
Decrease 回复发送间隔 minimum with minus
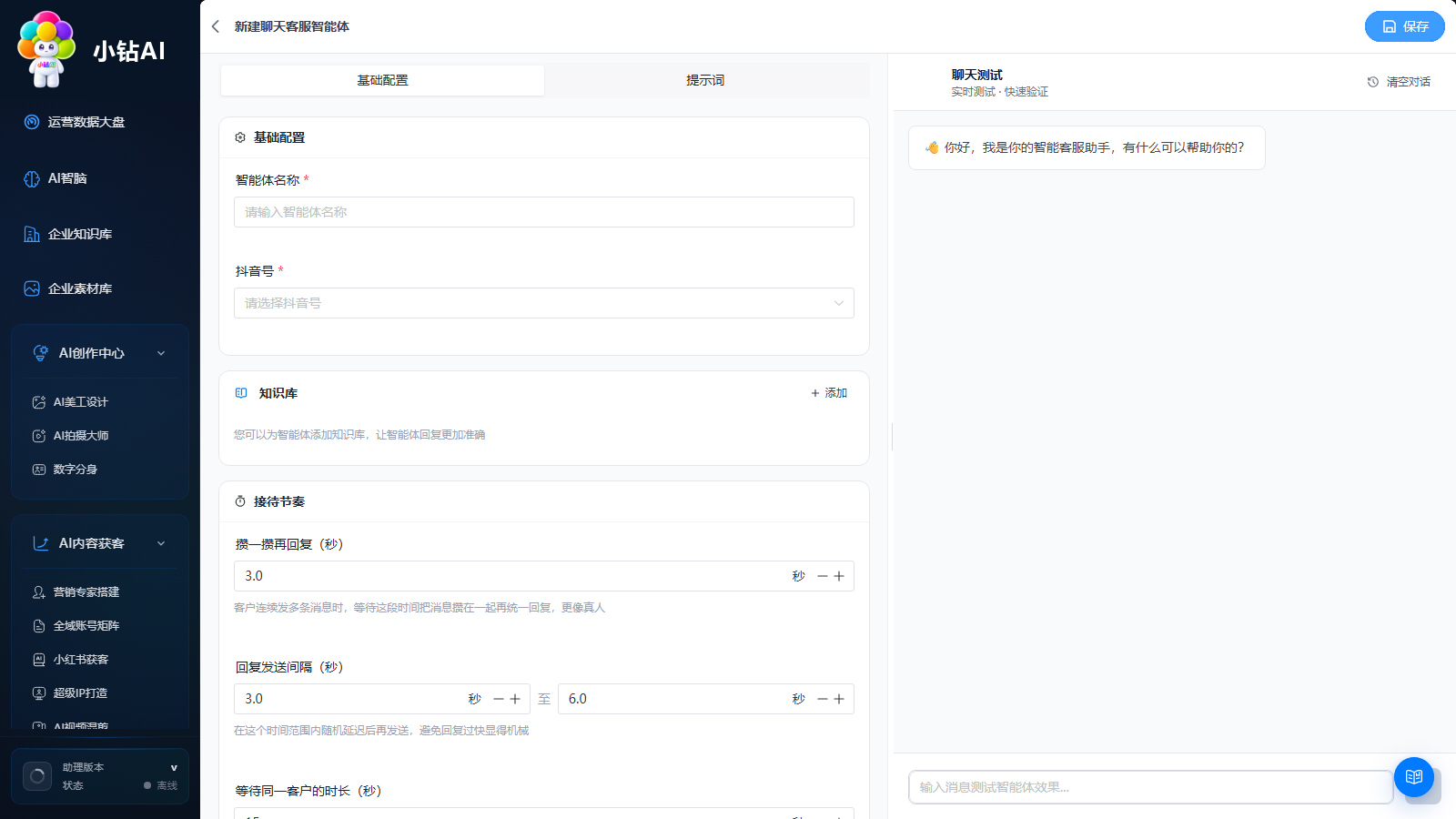[499, 699]
